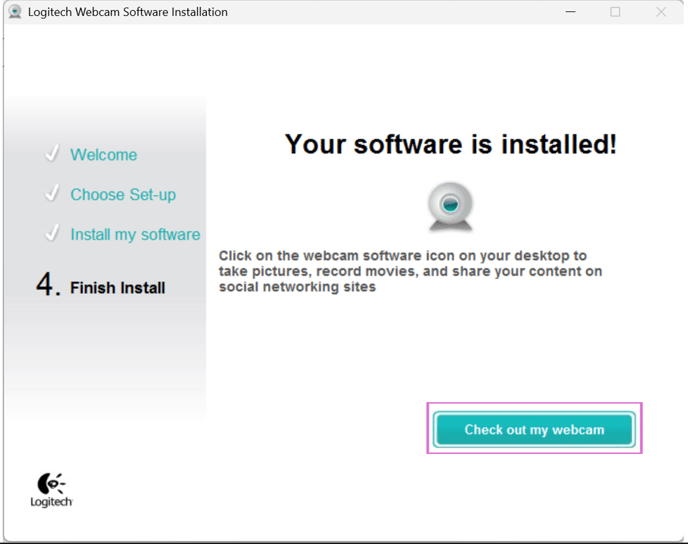The height and width of the screenshot is (544, 688).
Task: Click the disabled maximize window button
Action: tap(615, 12)
